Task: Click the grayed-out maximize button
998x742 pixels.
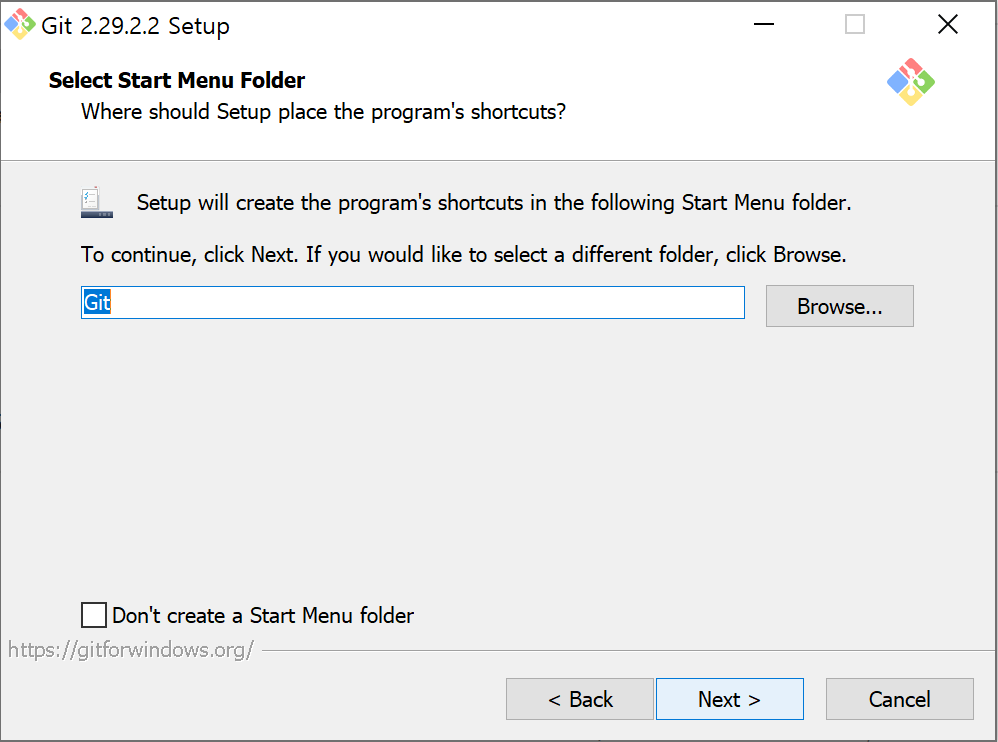Action: (x=855, y=24)
